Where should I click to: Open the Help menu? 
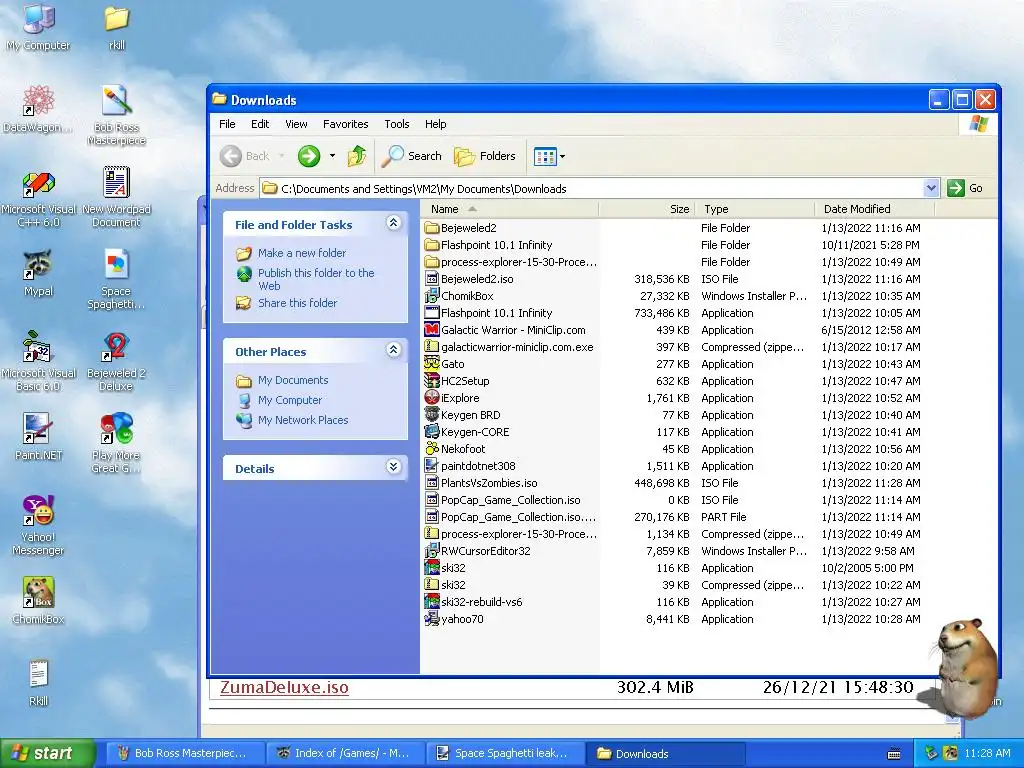click(436, 124)
